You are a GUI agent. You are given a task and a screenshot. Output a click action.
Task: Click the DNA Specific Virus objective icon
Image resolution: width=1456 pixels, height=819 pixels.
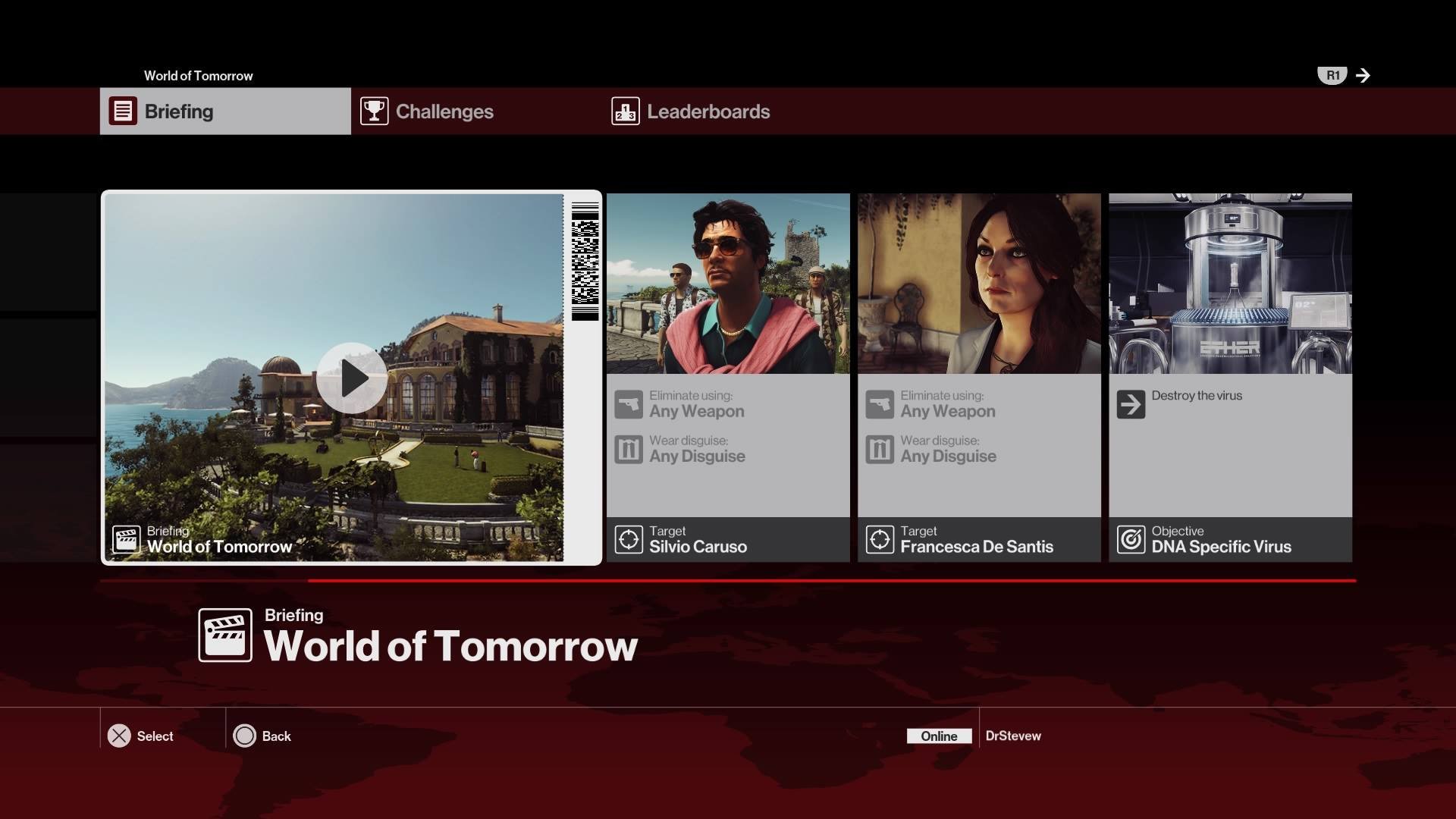1131,540
